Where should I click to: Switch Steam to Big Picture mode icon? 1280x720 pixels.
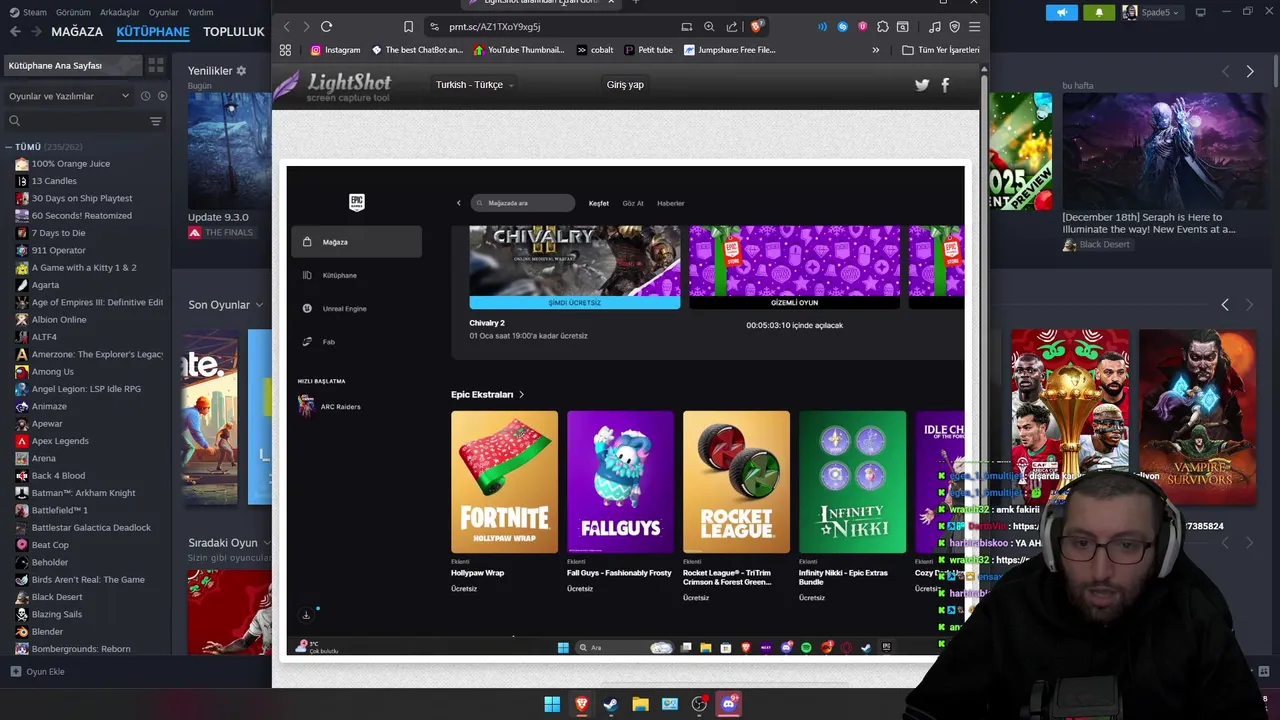coord(1201,12)
